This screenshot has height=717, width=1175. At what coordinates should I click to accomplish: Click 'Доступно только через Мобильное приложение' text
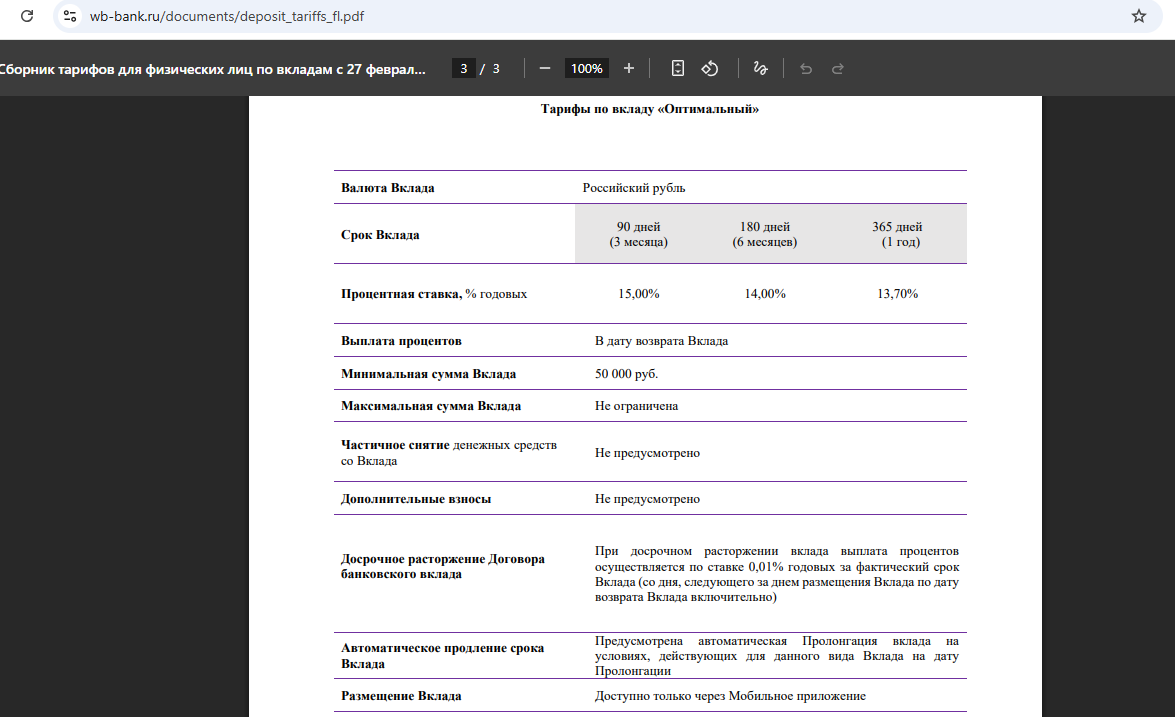pos(729,696)
